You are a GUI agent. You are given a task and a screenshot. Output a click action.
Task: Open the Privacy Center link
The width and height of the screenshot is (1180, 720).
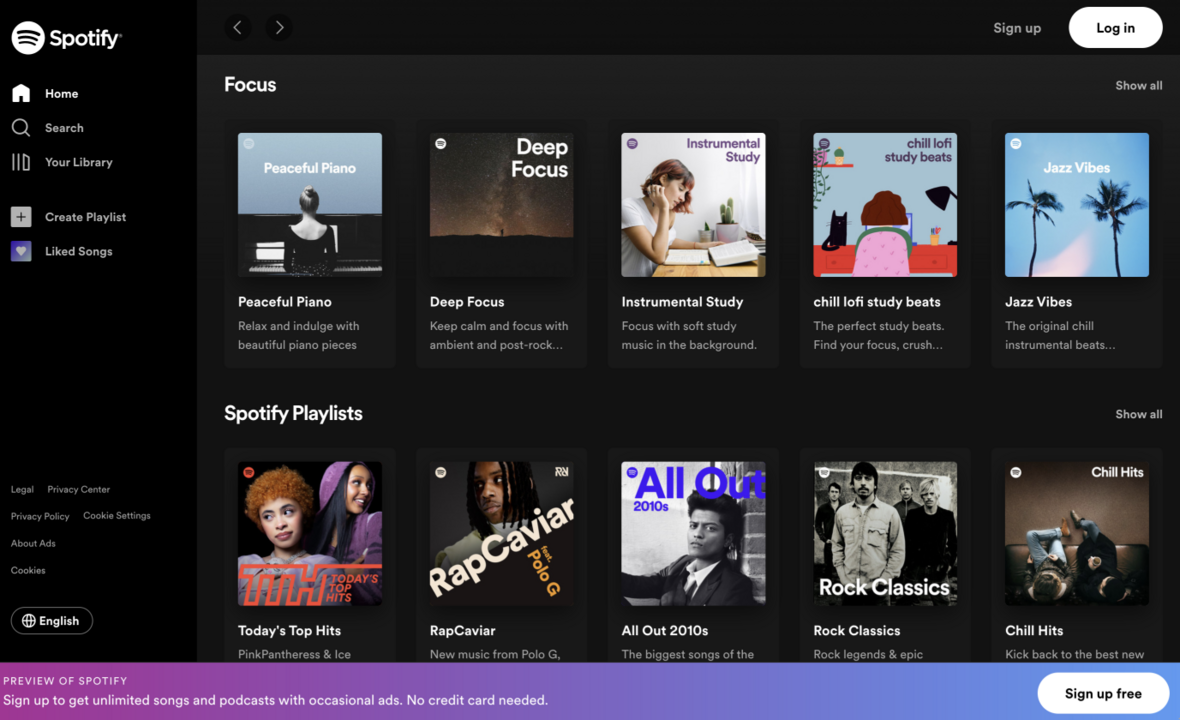point(79,490)
